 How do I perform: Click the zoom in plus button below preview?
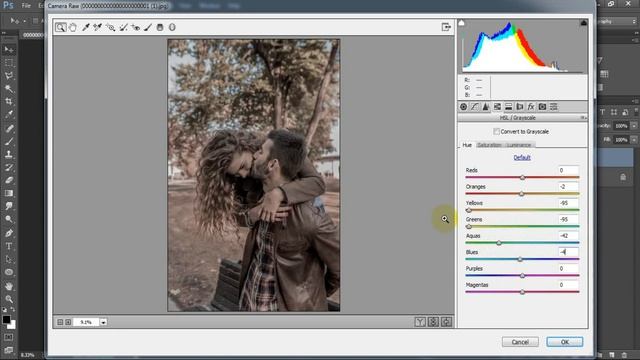[x=68, y=322]
